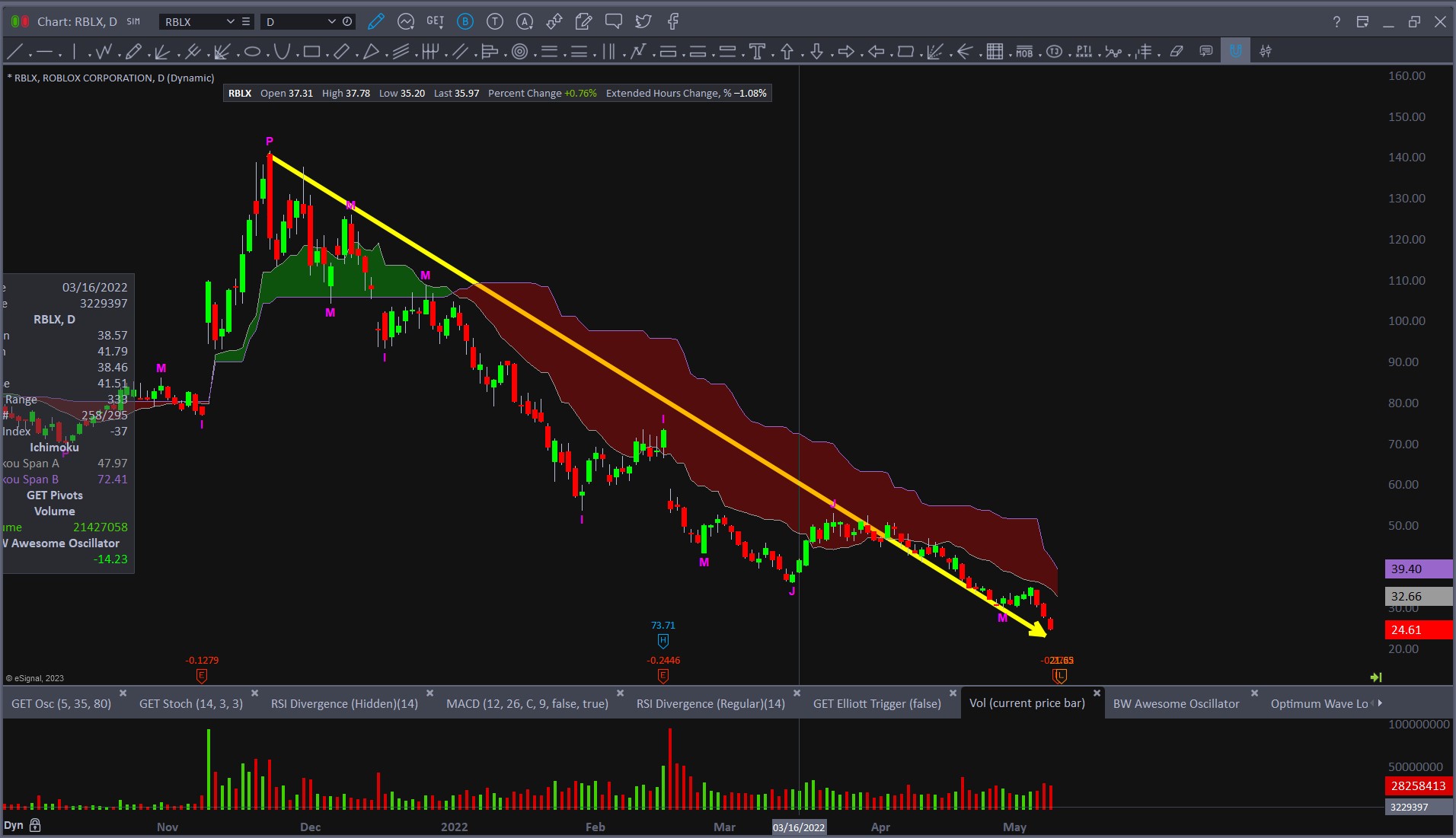Image resolution: width=1456 pixels, height=838 pixels.
Task: Close the GET Osc tab
Action: [x=123, y=693]
